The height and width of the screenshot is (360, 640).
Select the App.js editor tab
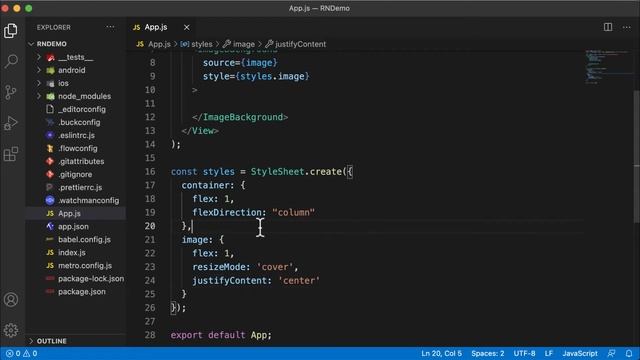tap(156, 27)
